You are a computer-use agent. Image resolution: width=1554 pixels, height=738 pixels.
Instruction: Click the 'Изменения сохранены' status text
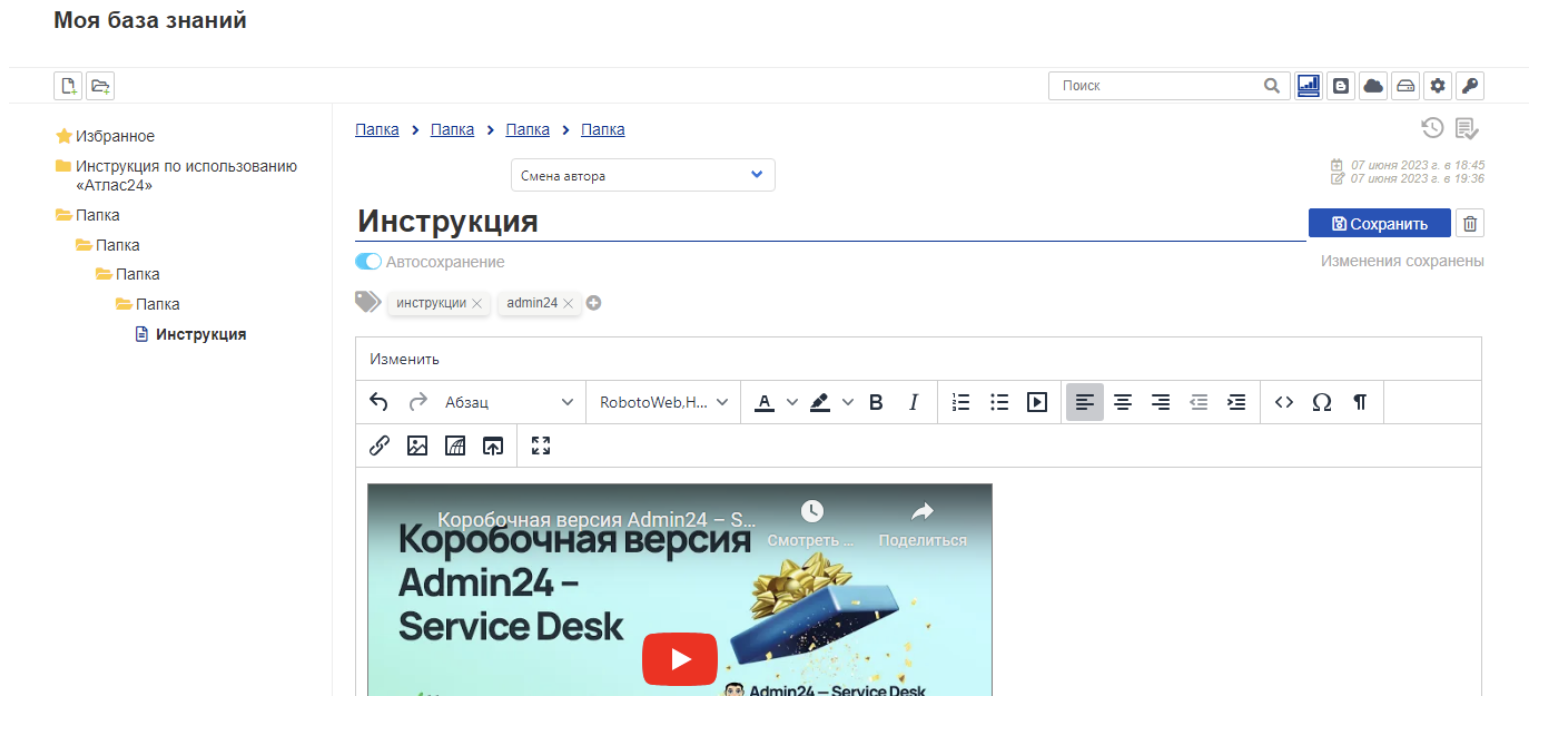click(x=1402, y=261)
